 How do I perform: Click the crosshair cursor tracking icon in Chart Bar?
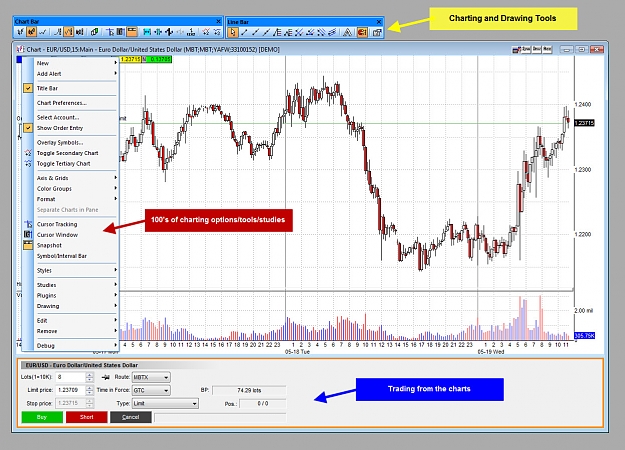(110, 32)
